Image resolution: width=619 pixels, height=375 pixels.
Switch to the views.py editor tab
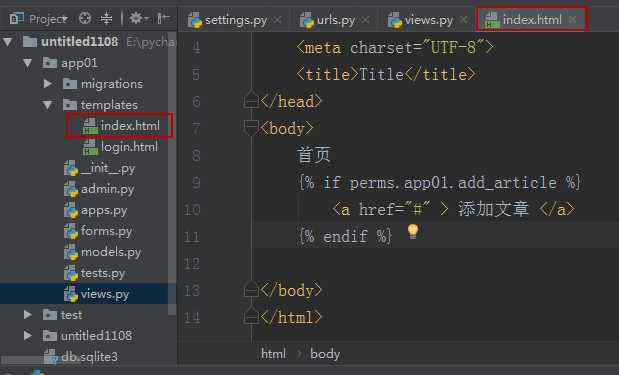tap(429, 20)
